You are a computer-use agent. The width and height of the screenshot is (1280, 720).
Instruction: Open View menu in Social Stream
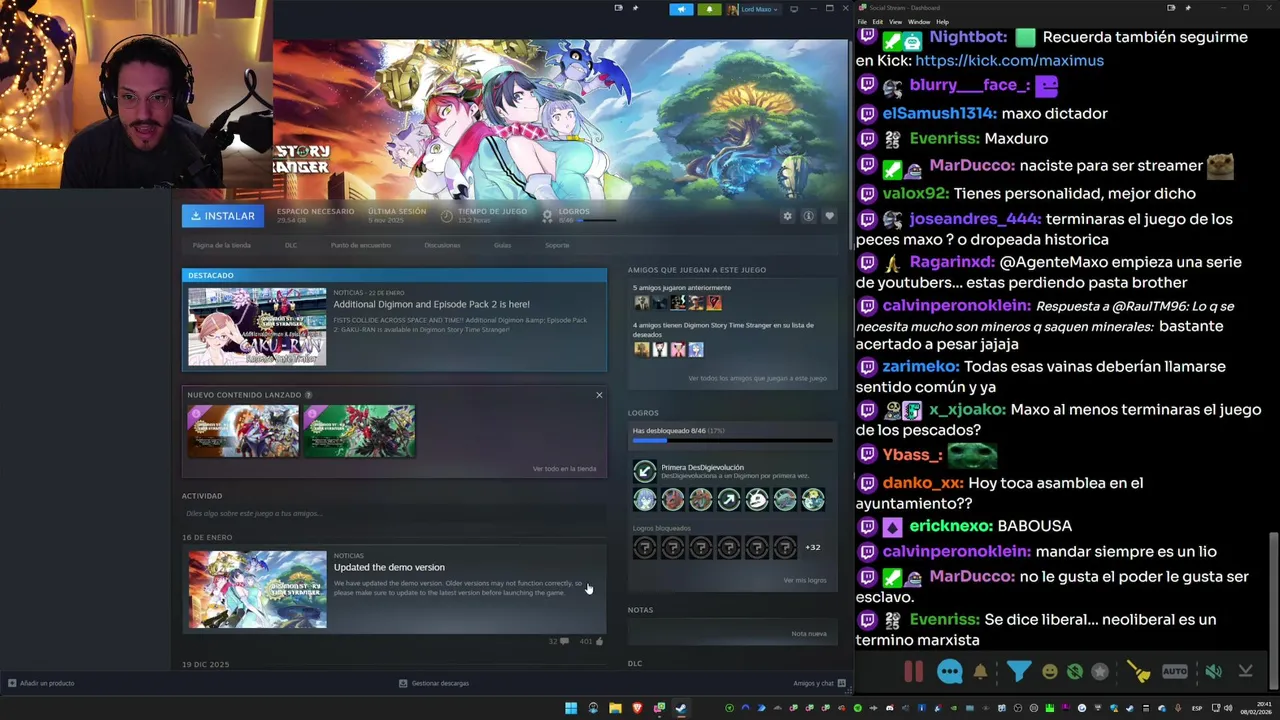click(895, 22)
